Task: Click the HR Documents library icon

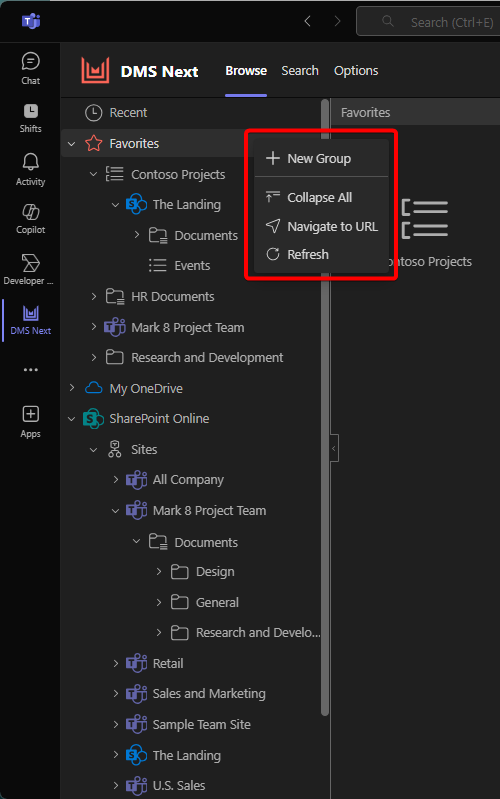Action: [115, 296]
